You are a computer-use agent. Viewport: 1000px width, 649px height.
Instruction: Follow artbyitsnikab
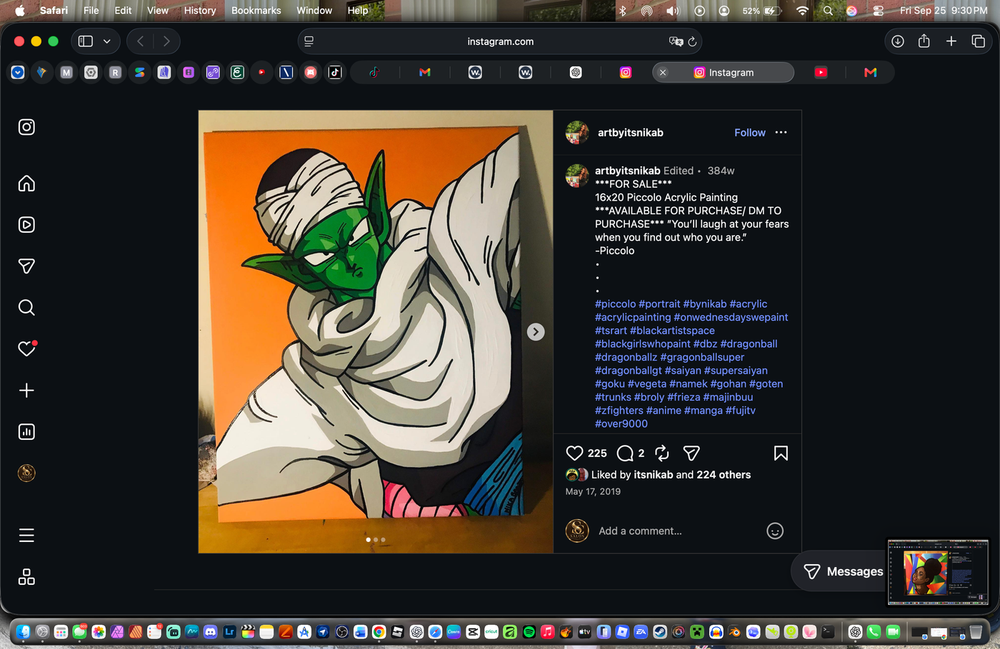click(x=749, y=133)
